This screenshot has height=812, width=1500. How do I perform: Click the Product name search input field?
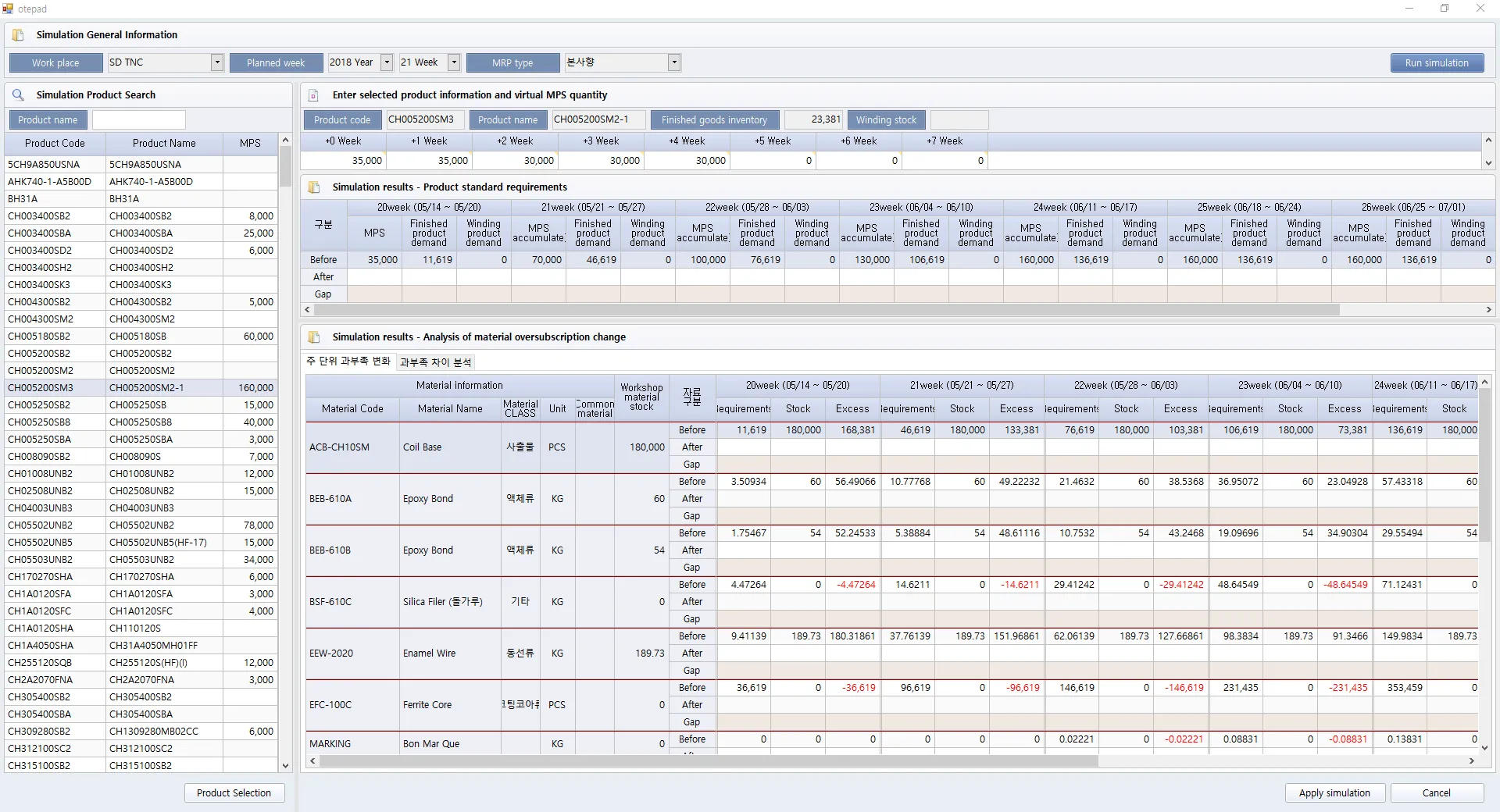click(139, 120)
